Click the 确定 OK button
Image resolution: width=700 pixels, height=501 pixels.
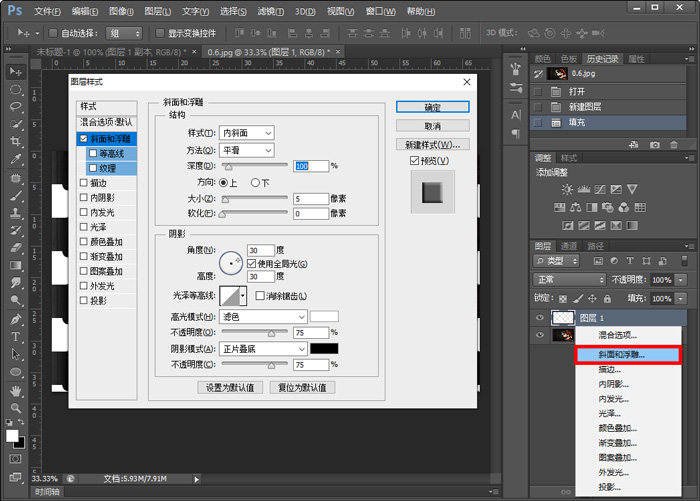tap(433, 107)
